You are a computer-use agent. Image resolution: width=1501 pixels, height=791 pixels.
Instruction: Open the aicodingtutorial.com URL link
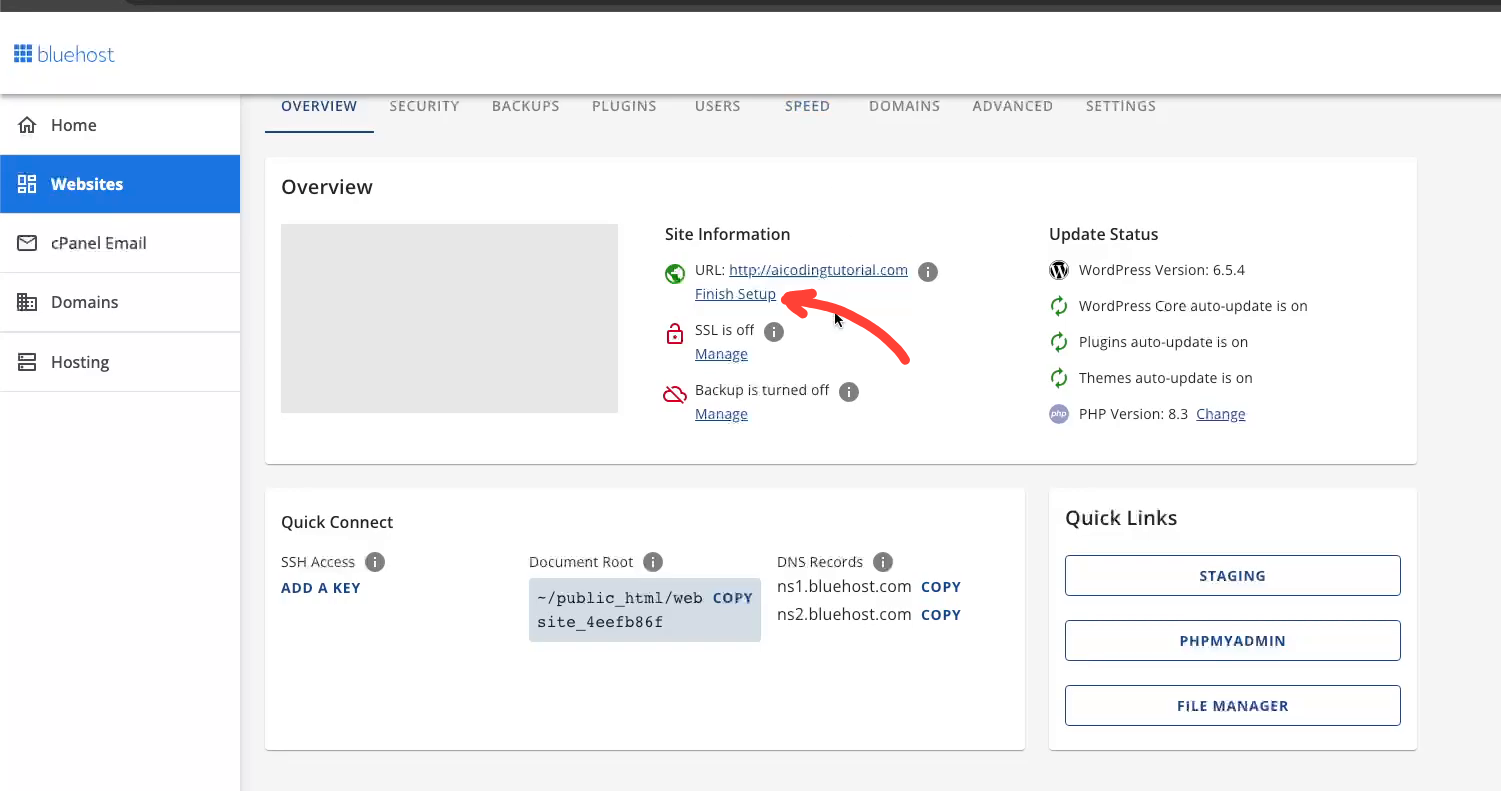pyautogui.click(x=818, y=270)
